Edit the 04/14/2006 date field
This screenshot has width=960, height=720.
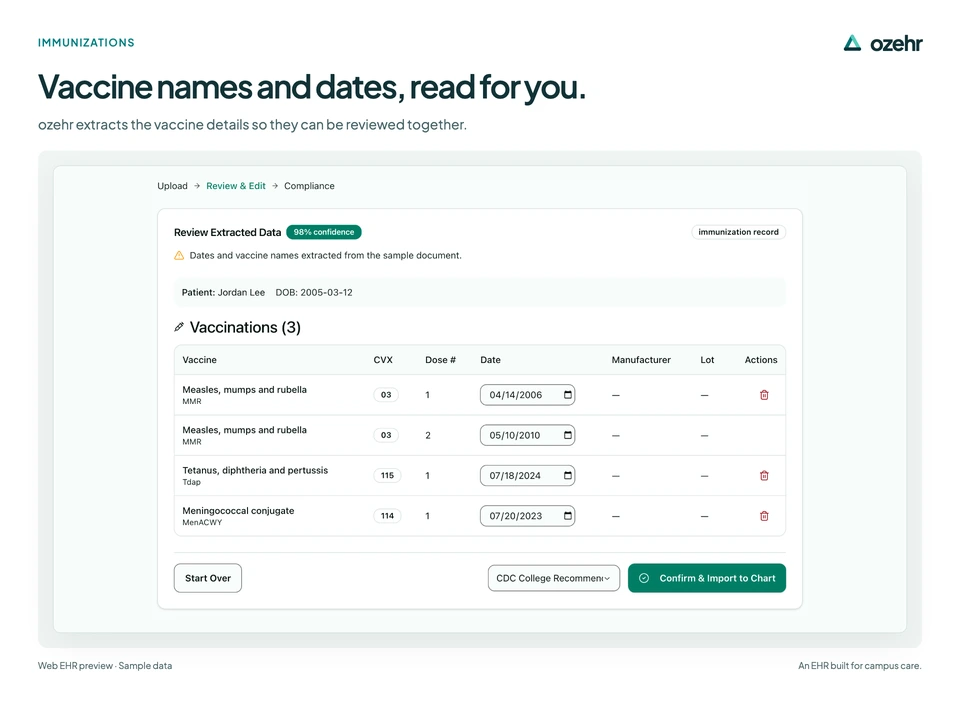click(527, 395)
